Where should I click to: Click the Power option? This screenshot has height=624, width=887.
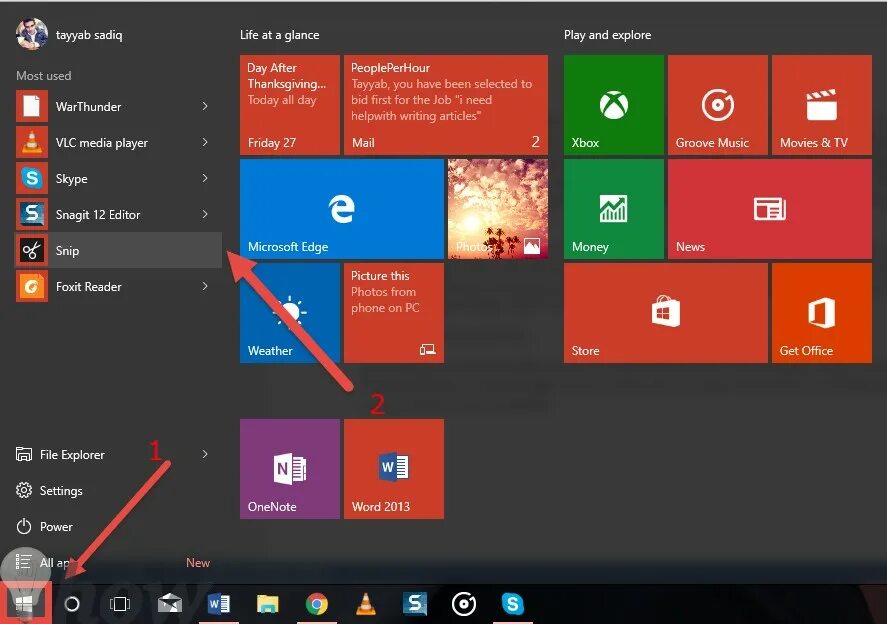pyautogui.click(x=118, y=527)
